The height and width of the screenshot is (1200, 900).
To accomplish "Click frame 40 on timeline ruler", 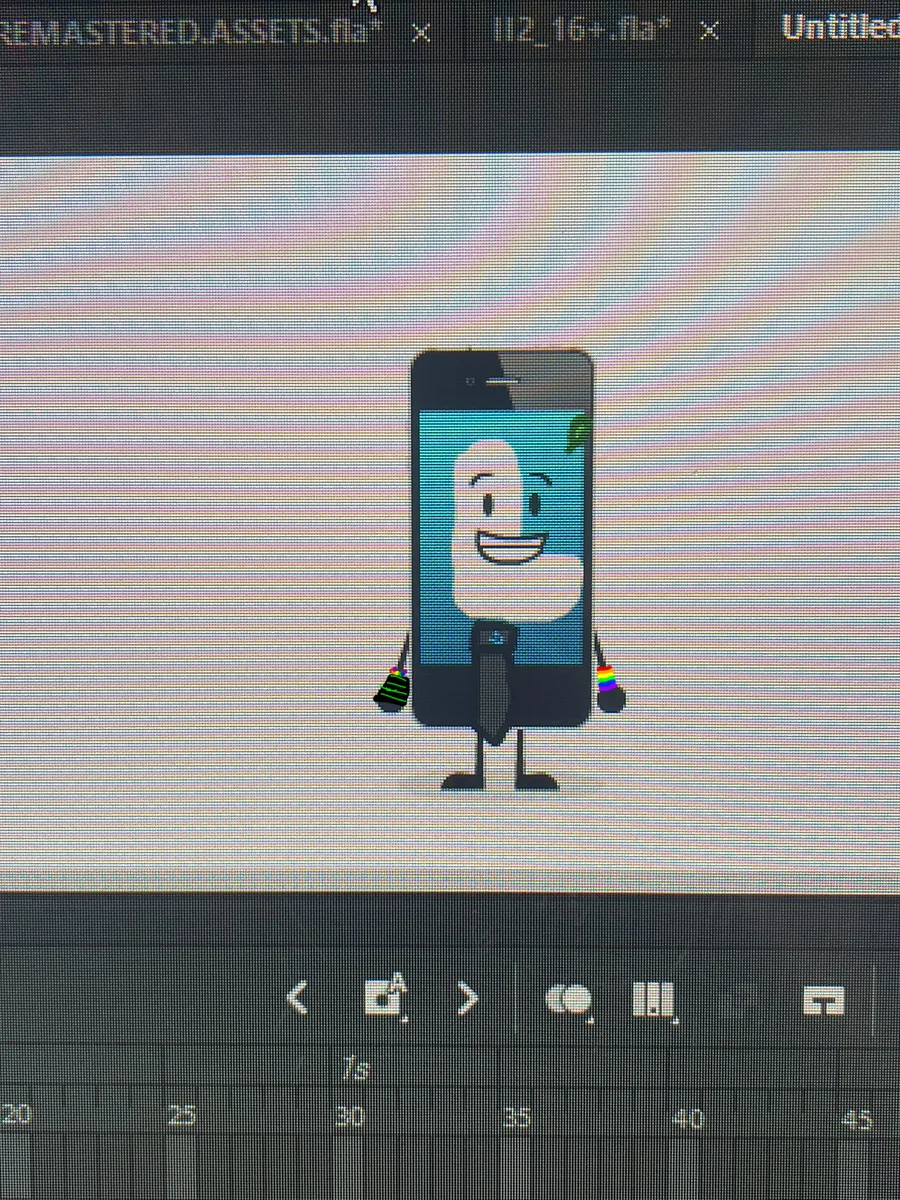I will [x=690, y=1119].
